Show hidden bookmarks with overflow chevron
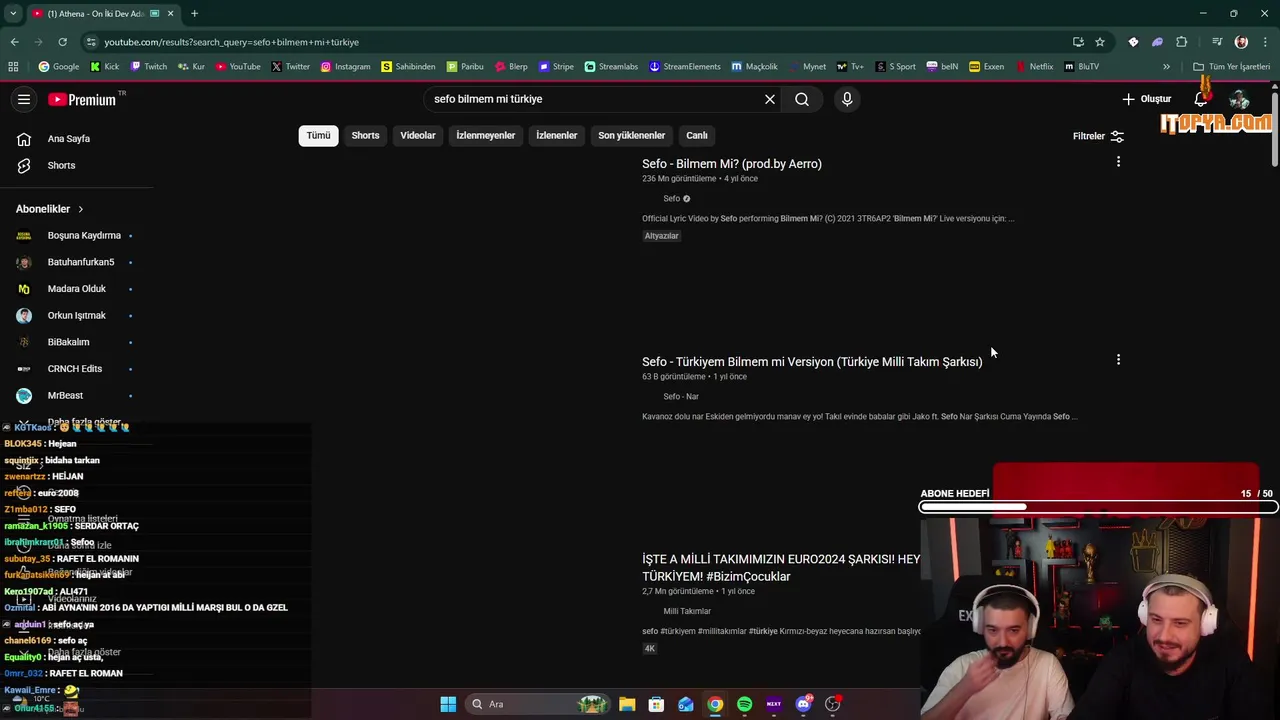The width and height of the screenshot is (1280, 720). point(1166,66)
